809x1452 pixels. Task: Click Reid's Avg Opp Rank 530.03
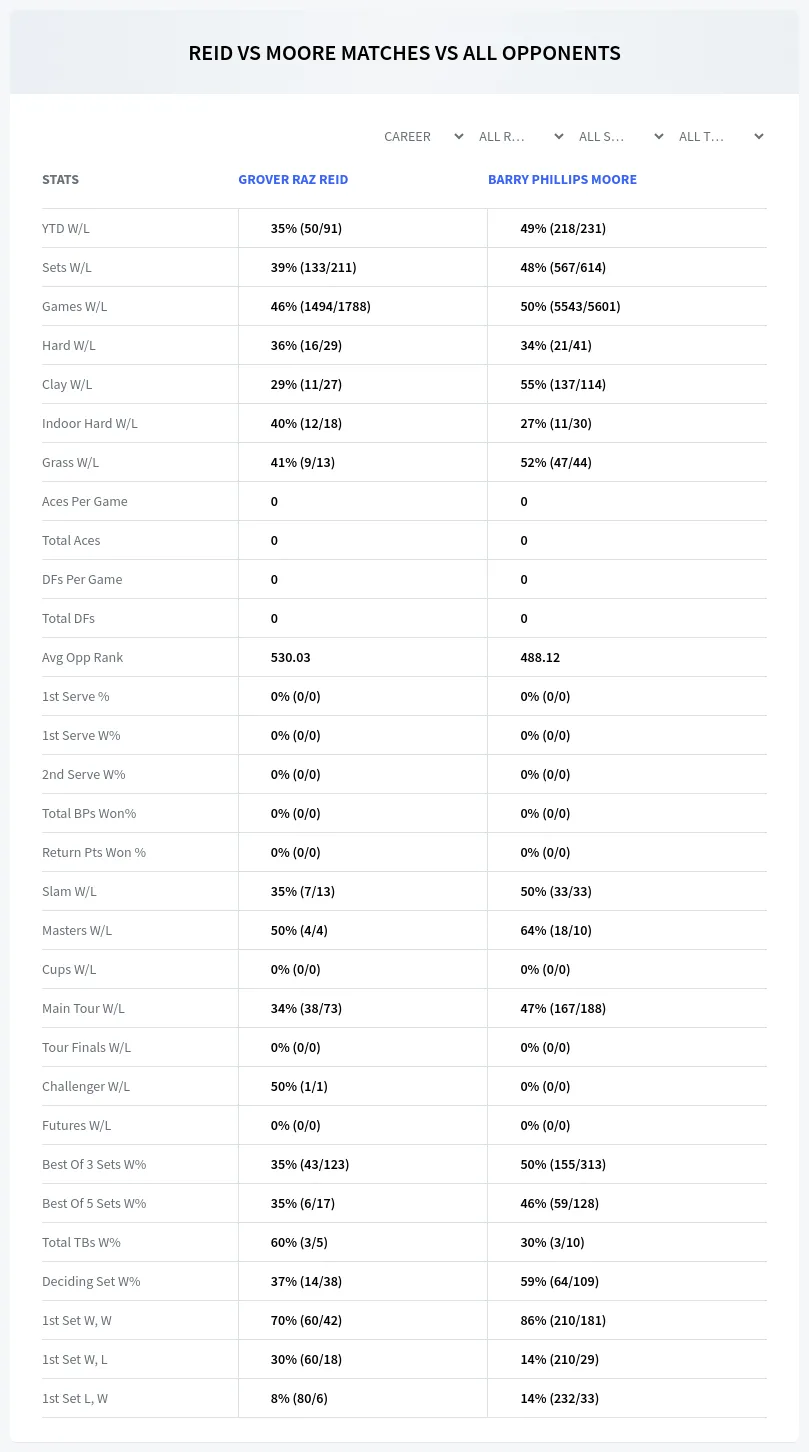[x=290, y=657]
